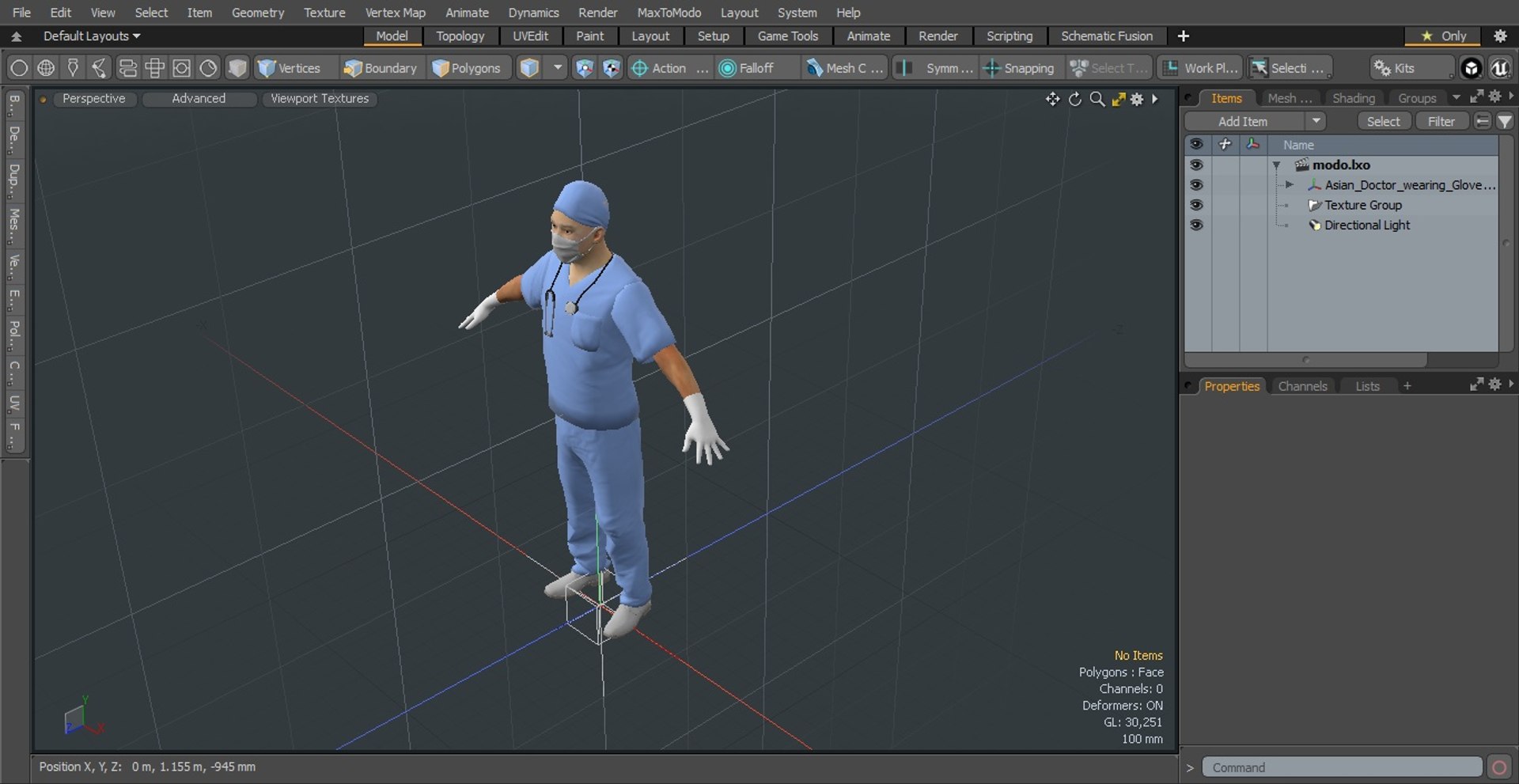
Task: Add a new layout tab with plus
Action: [1183, 36]
